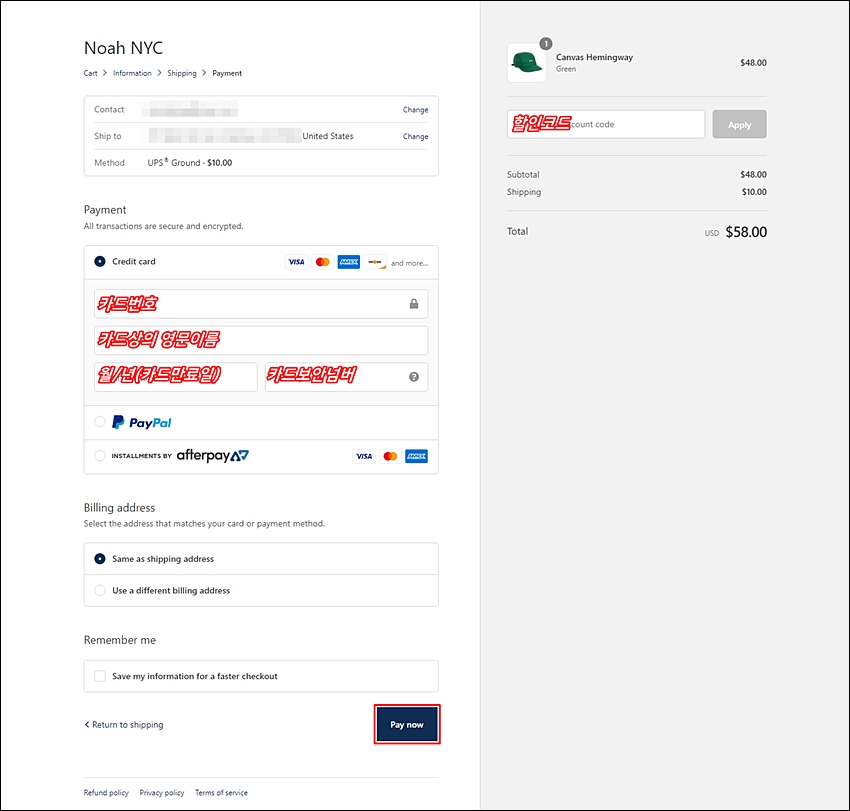Focus the card security code field
The height and width of the screenshot is (811, 850).
346,377
